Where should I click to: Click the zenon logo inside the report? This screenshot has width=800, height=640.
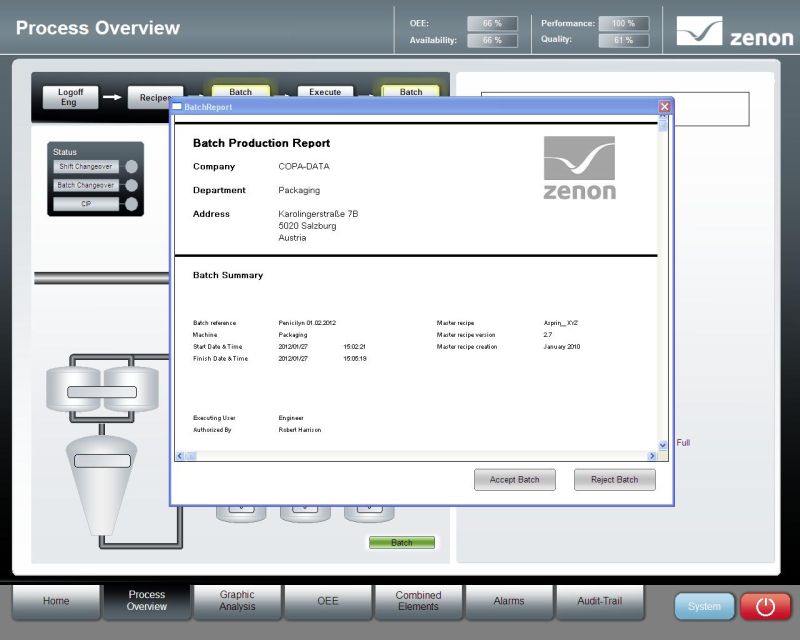[579, 168]
